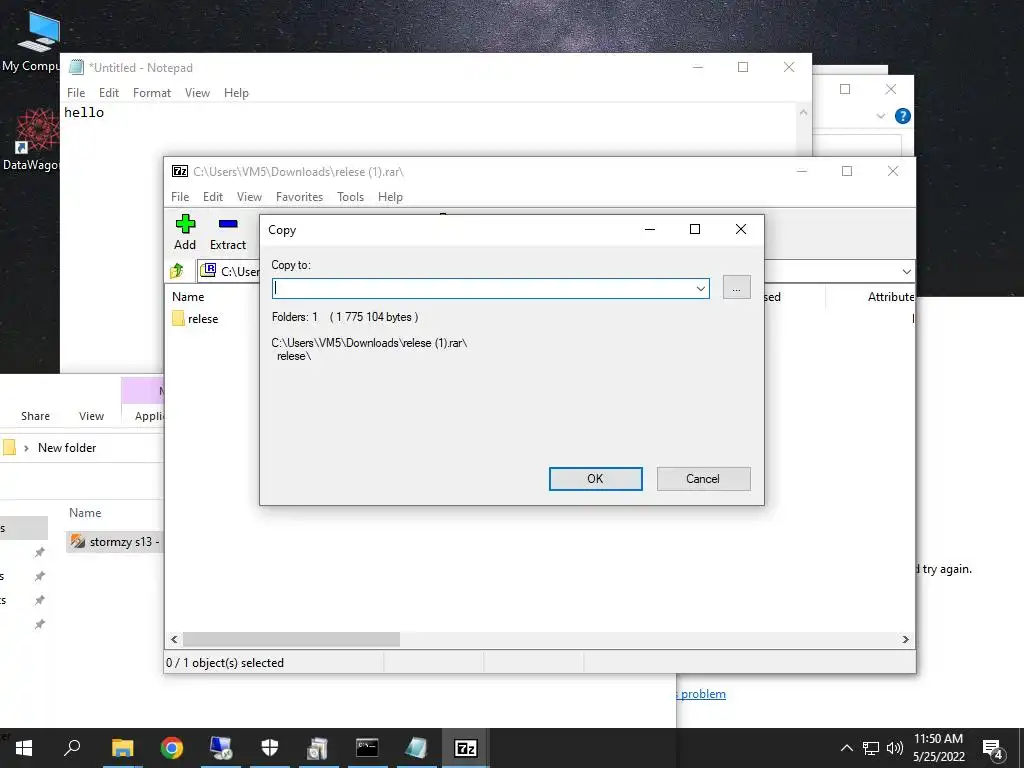
Task: Open 7-Zip Tools menu
Action: [x=350, y=197]
